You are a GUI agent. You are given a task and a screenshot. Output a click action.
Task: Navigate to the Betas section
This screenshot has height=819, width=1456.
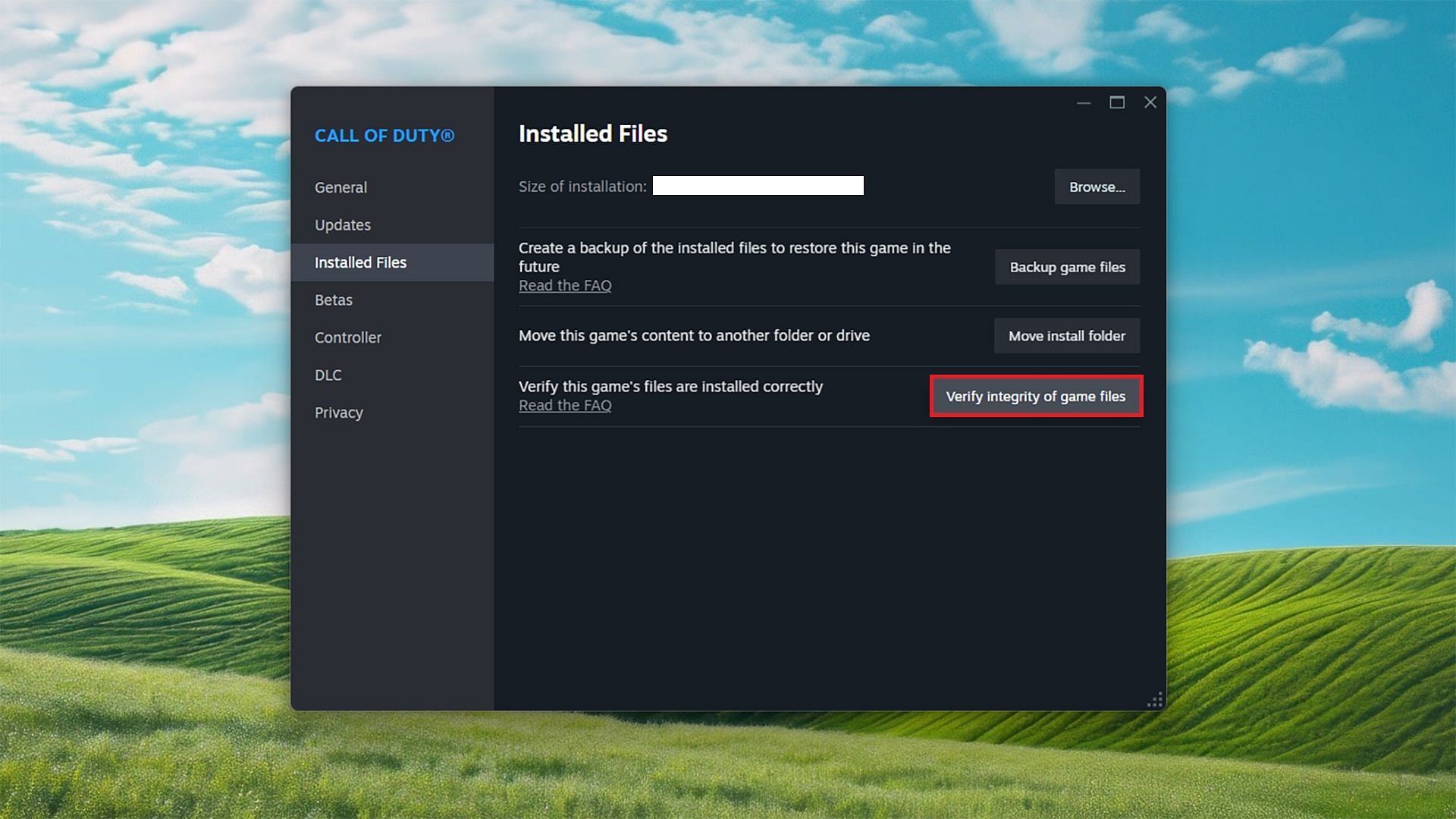pyautogui.click(x=333, y=299)
